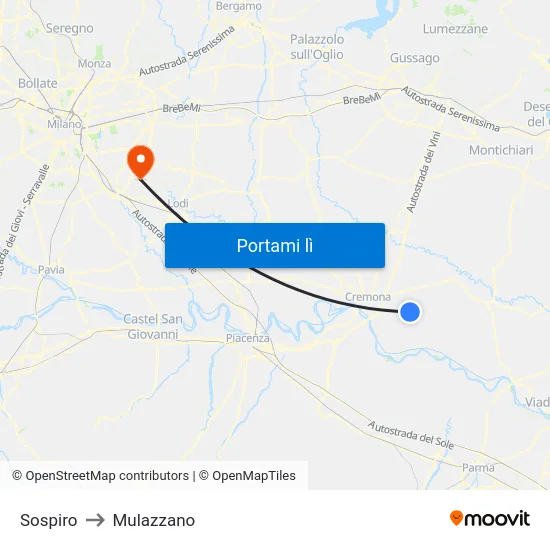550x550 pixels.
Task: Click the Sospiro origin text
Action: [48, 520]
